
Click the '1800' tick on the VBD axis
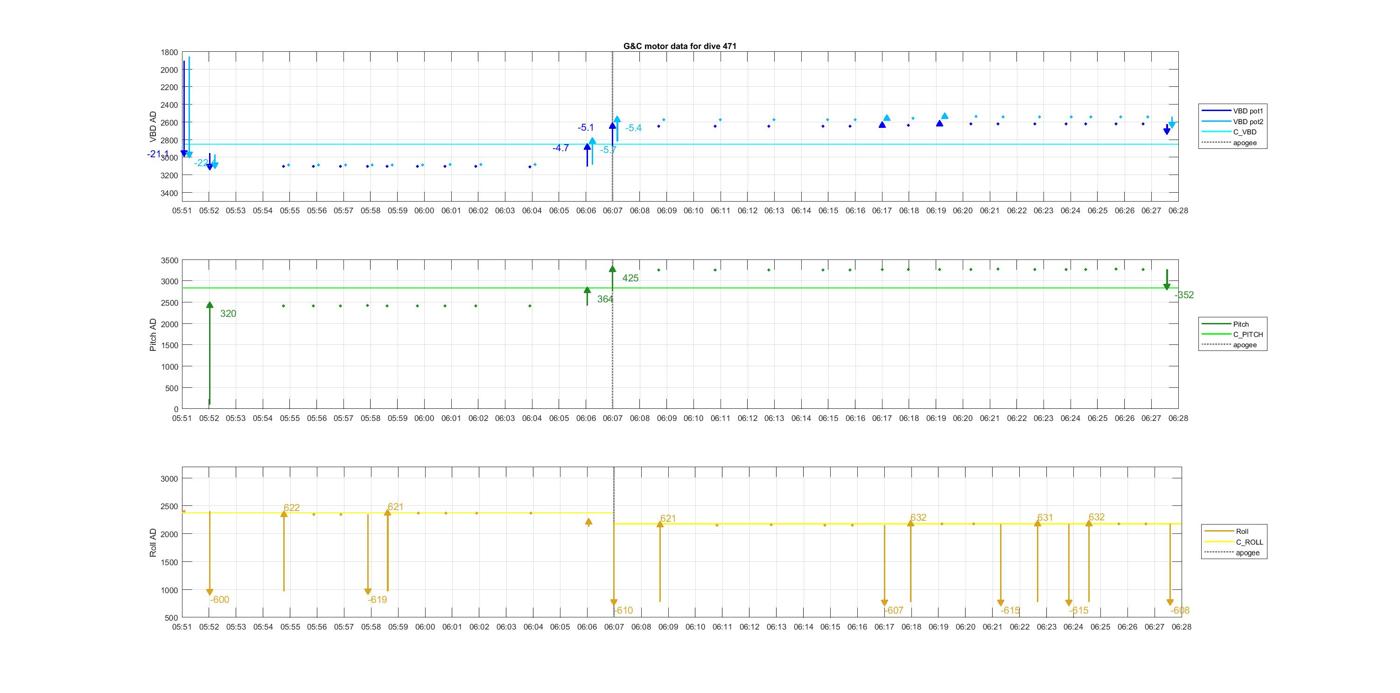tap(169, 52)
